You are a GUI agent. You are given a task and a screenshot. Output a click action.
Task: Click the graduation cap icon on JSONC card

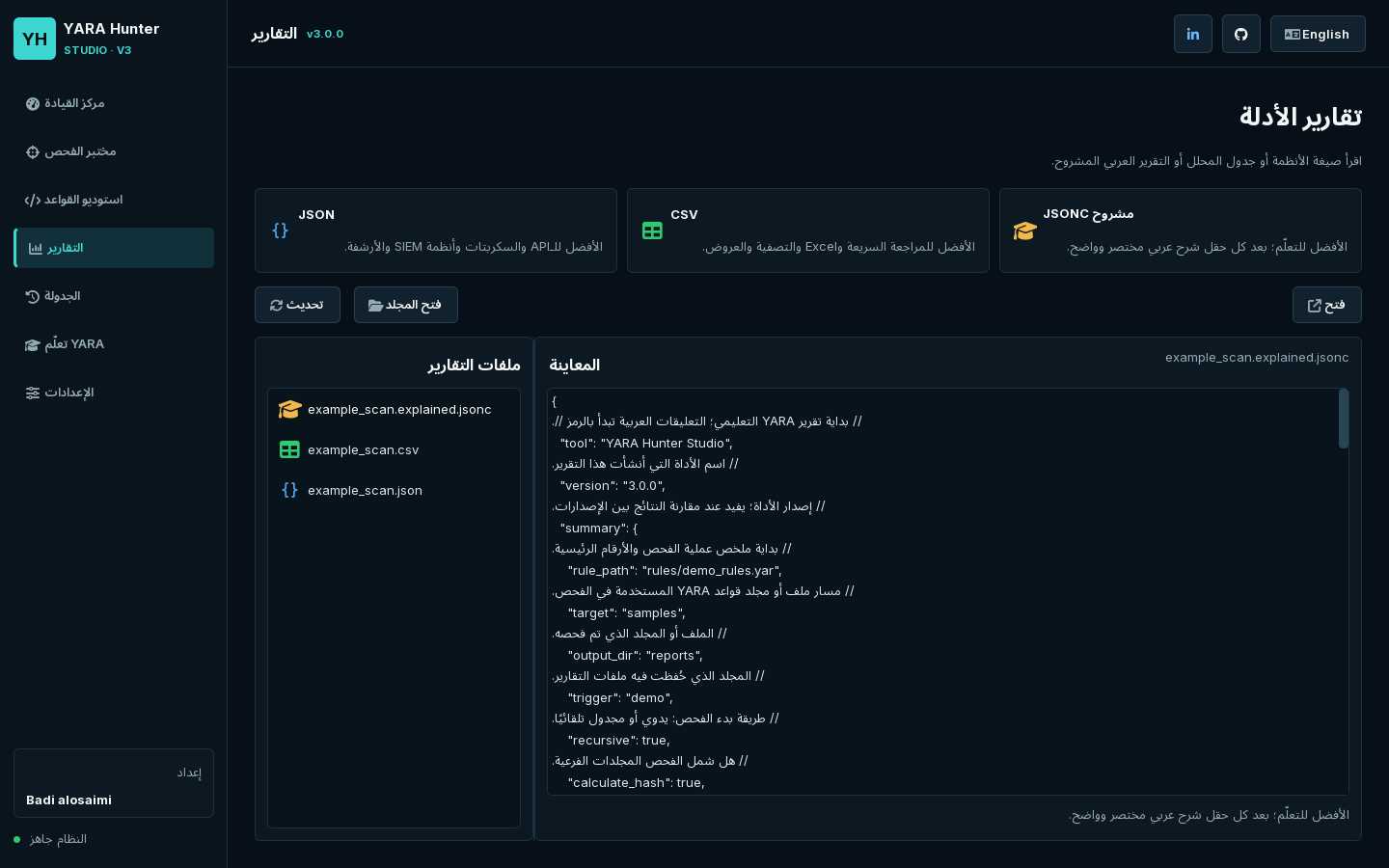tap(1024, 231)
